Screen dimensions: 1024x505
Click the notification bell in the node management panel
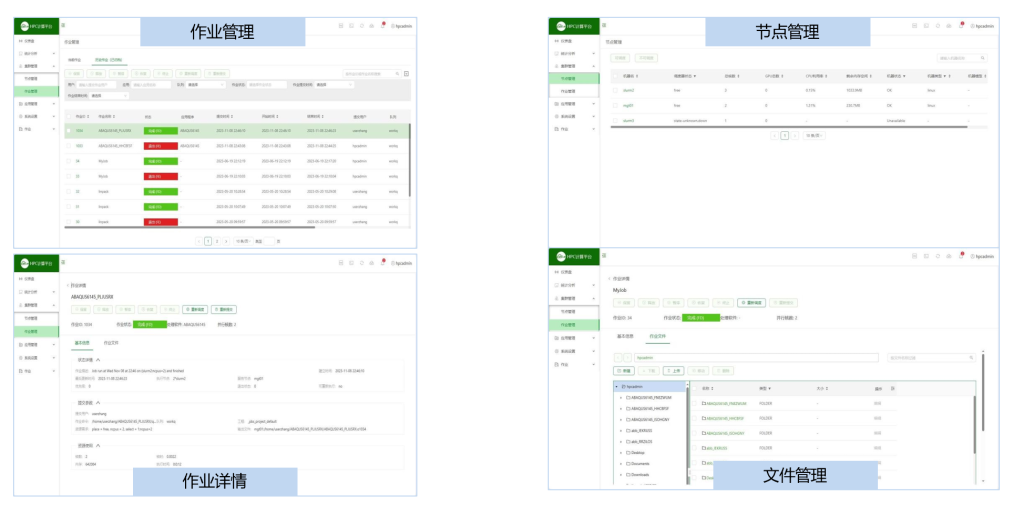(961, 25)
